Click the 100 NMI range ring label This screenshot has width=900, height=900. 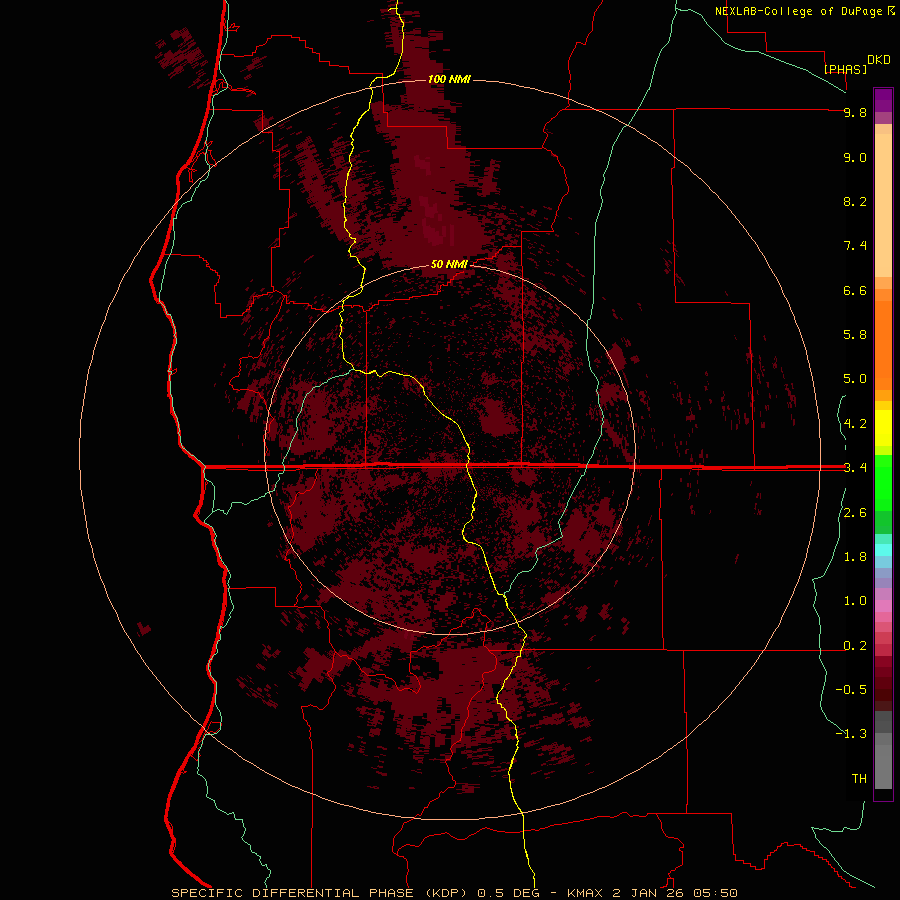[449, 79]
